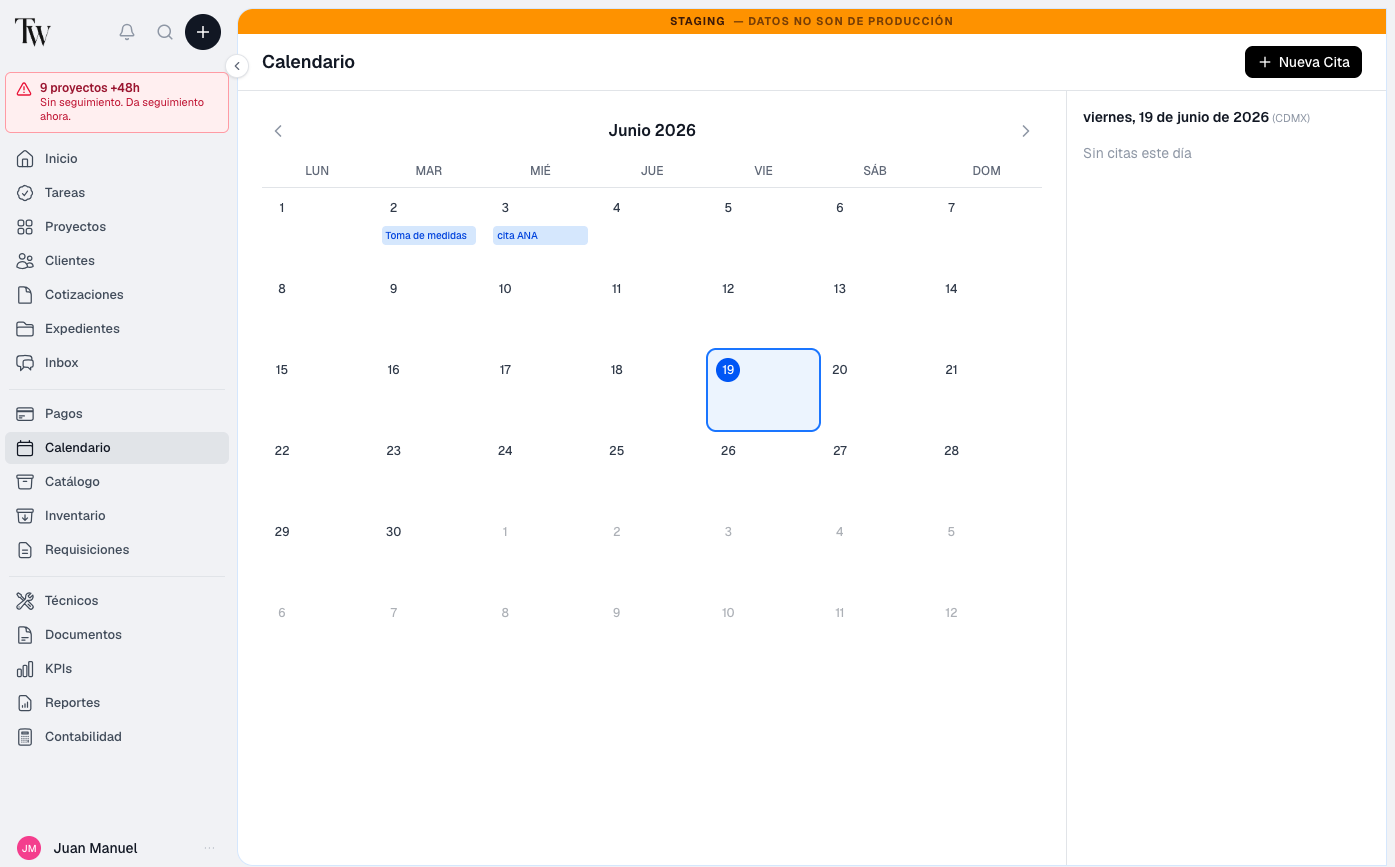Open the Toma de medidas event
Screen dimensions: 1395x867
(429, 236)
